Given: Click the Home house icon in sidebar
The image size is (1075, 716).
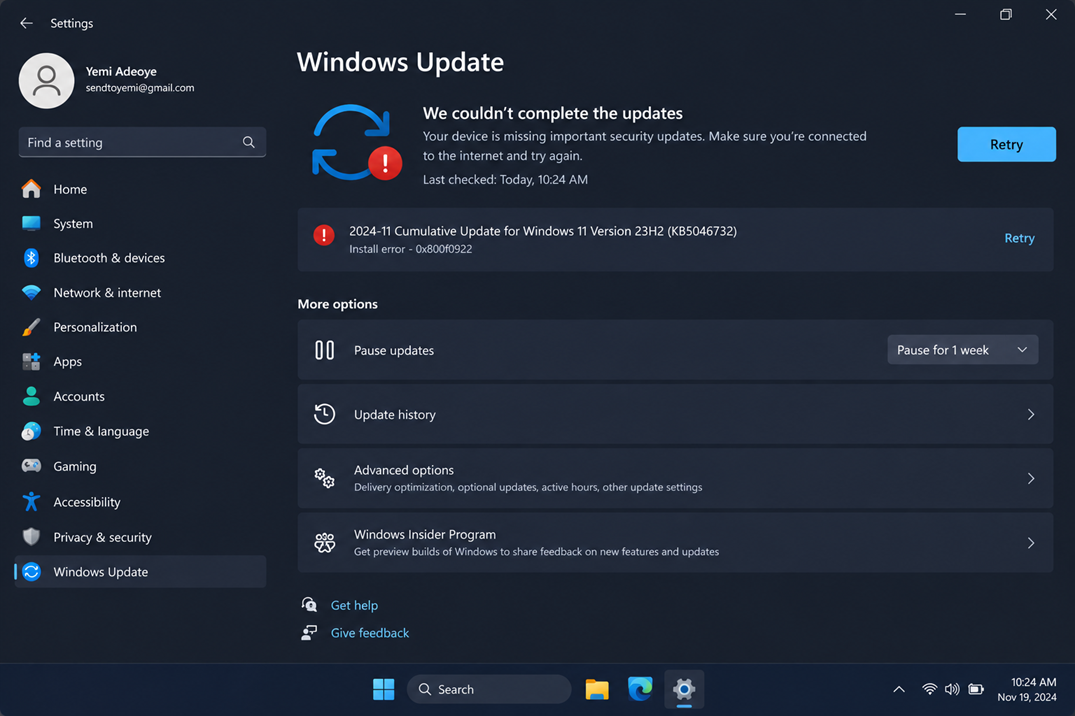Looking at the screenshot, I should [x=32, y=189].
